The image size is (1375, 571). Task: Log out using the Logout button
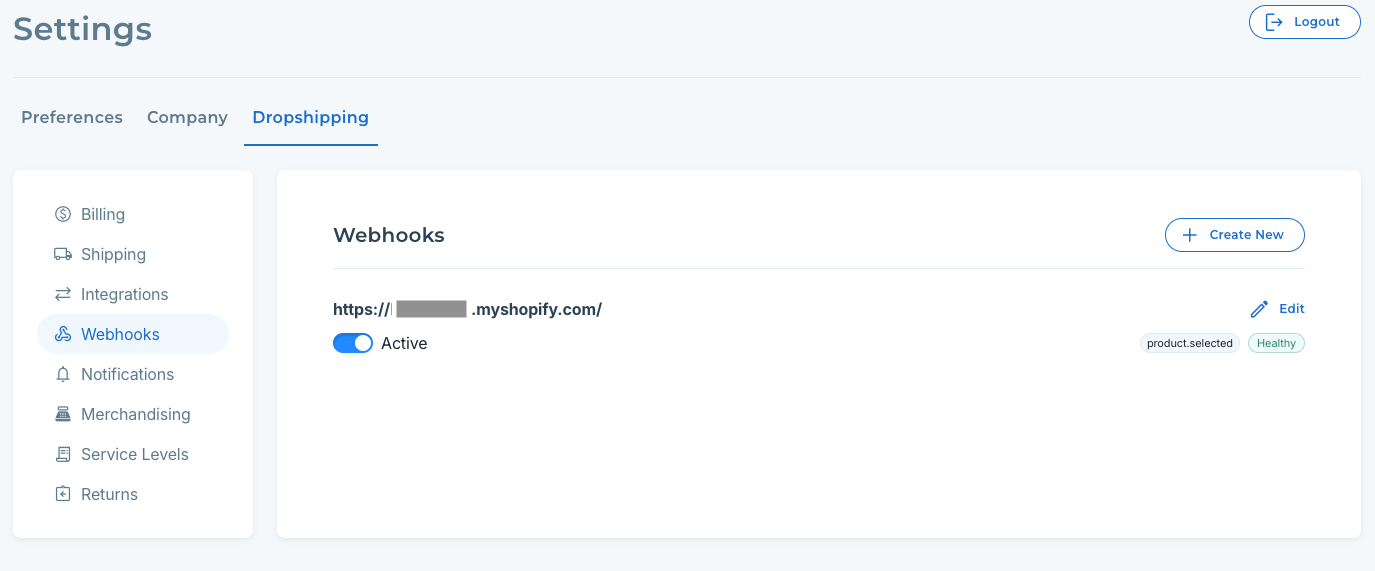1304,22
